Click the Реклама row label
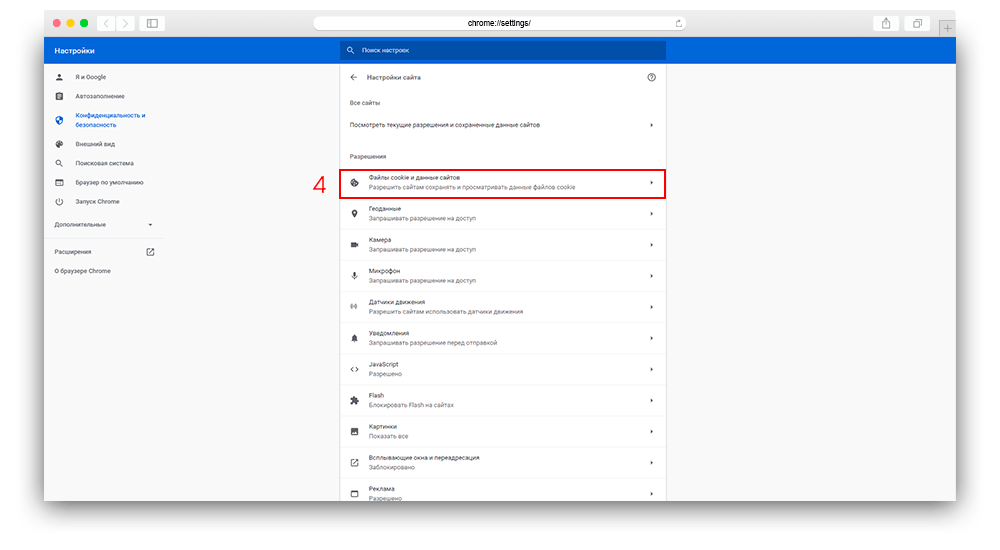The image size is (1000, 550). tap(381, 489)
